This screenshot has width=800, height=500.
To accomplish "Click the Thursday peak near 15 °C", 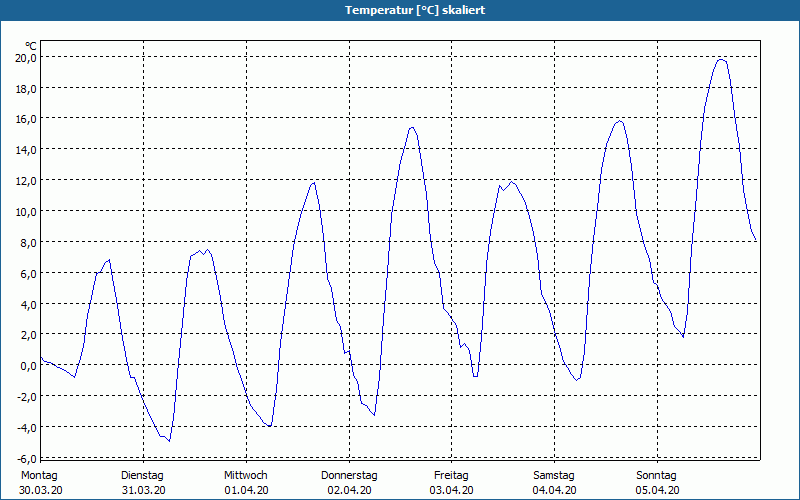I will (x=412, y=128).
